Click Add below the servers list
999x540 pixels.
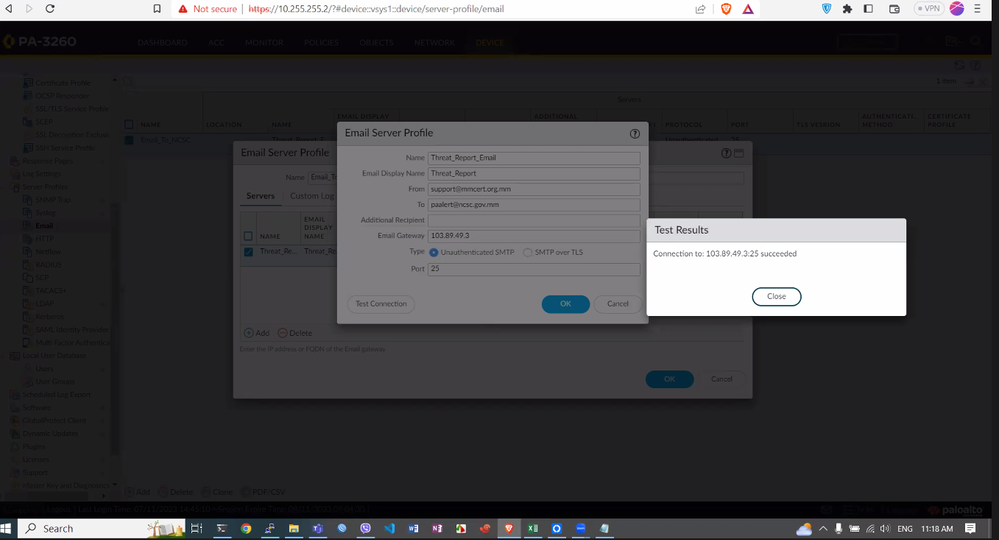[x=257, y=333]
